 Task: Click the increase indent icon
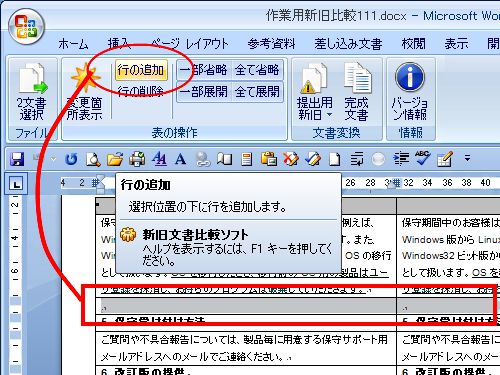401,159
